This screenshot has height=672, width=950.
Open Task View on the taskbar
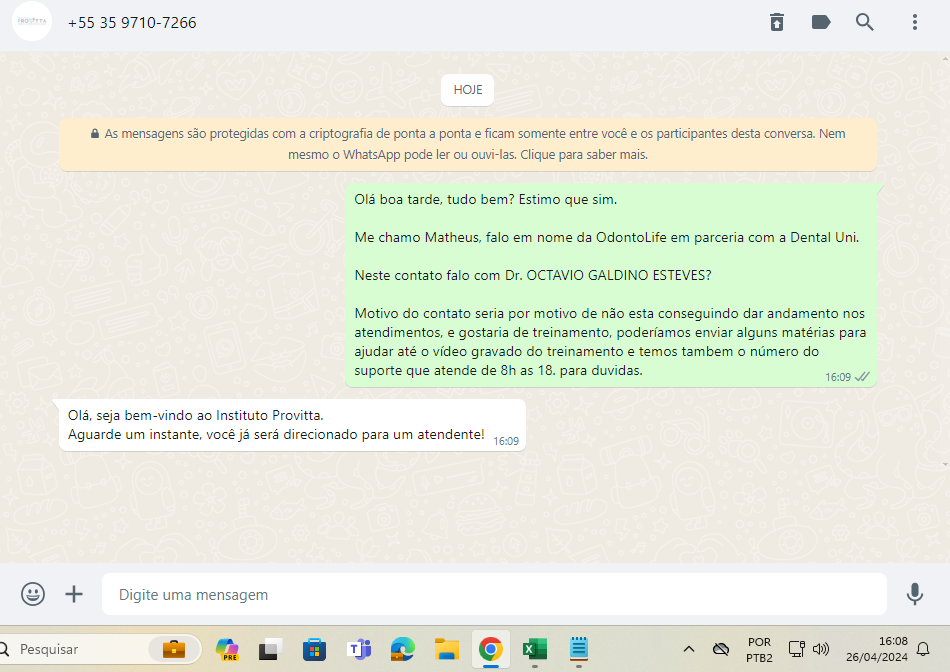[270, 650]
